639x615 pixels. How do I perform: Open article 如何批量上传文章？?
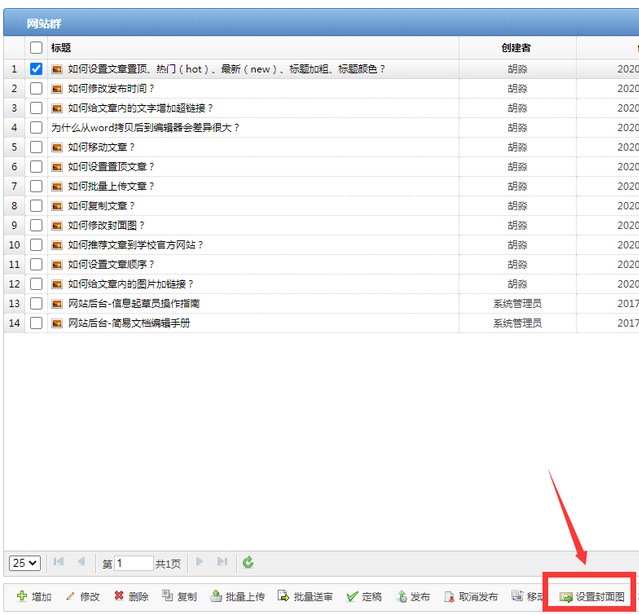(111, 187)
